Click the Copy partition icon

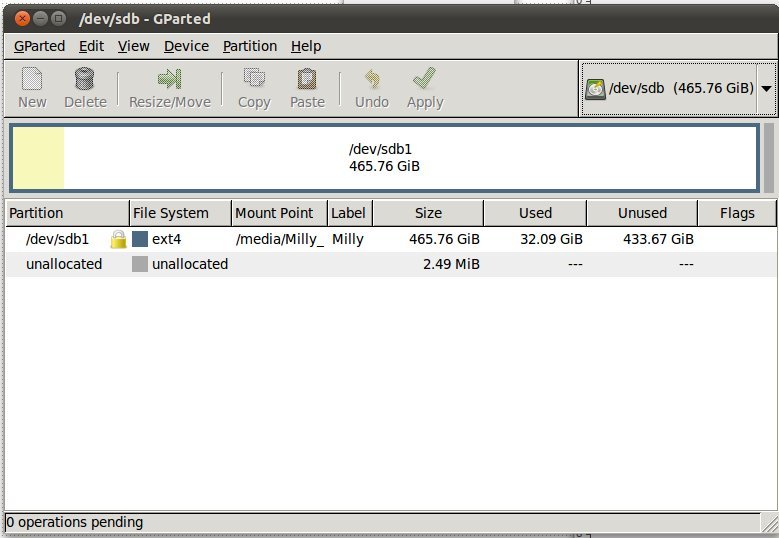click(x=254, y=78)
